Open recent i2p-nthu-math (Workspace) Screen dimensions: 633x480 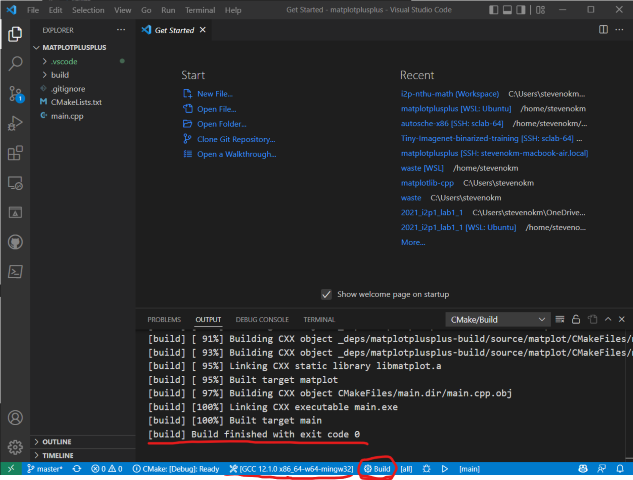(450, 94)
